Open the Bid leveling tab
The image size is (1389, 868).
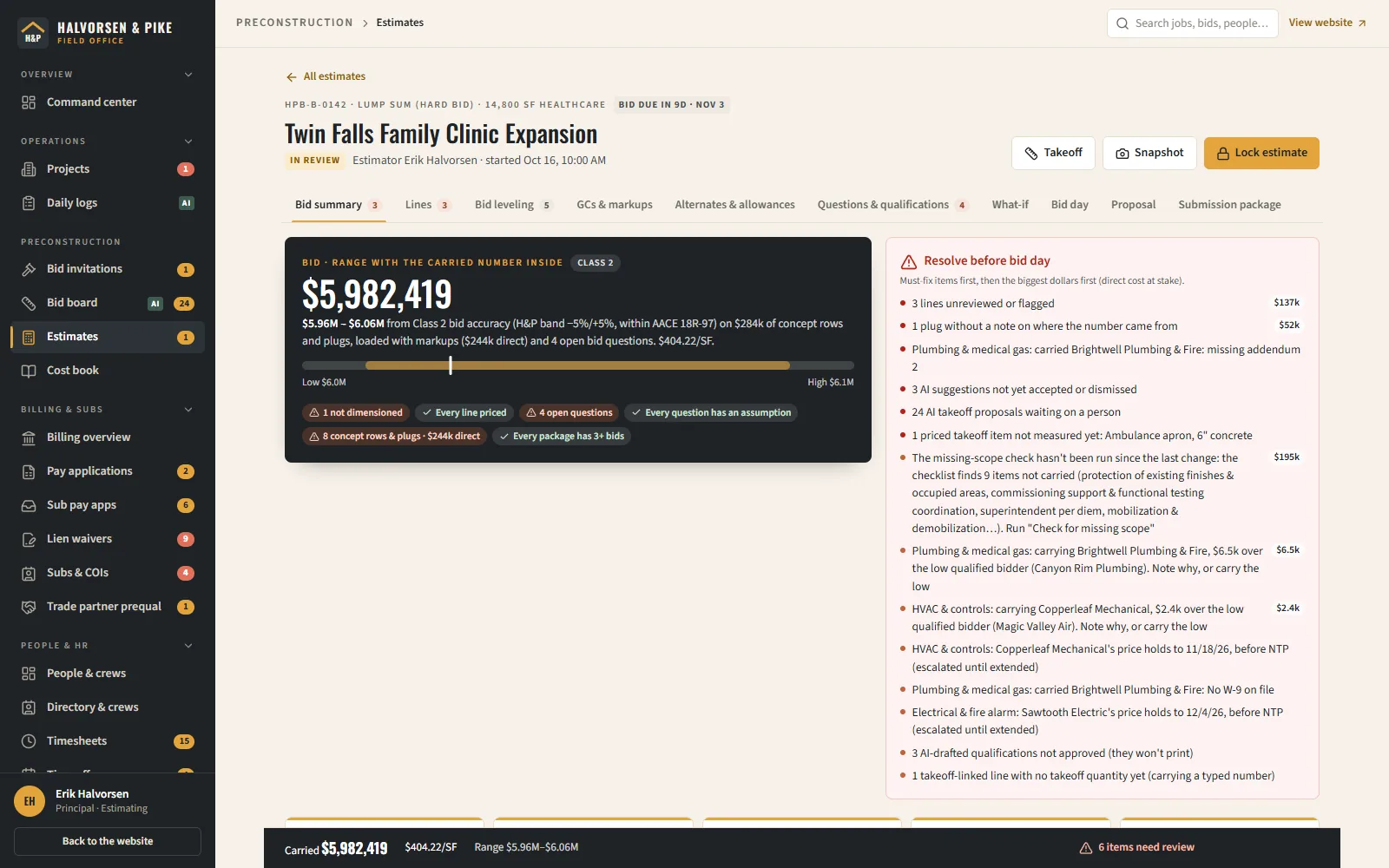coord(513,205)
